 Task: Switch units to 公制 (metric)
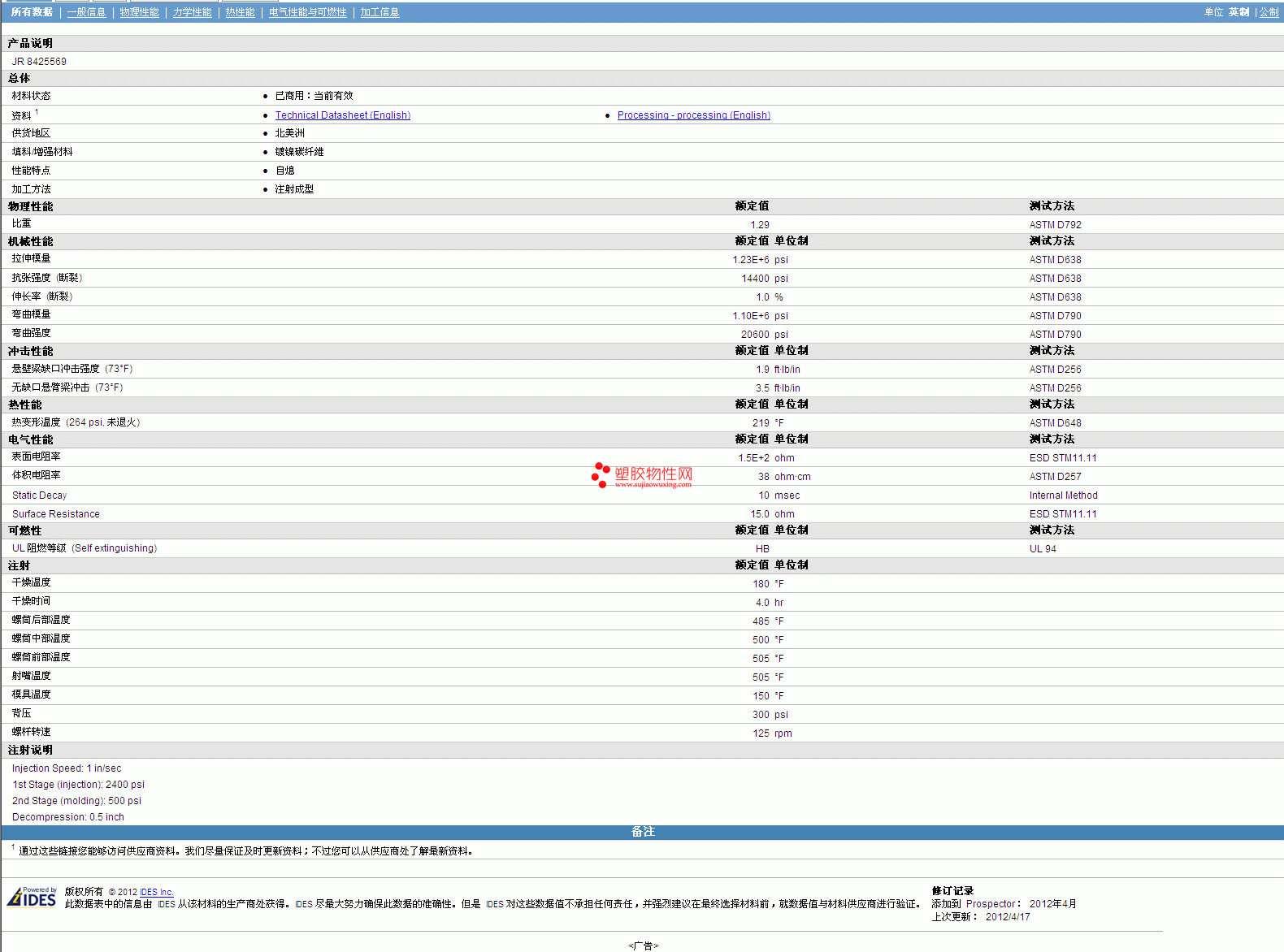pos(1269,12)
